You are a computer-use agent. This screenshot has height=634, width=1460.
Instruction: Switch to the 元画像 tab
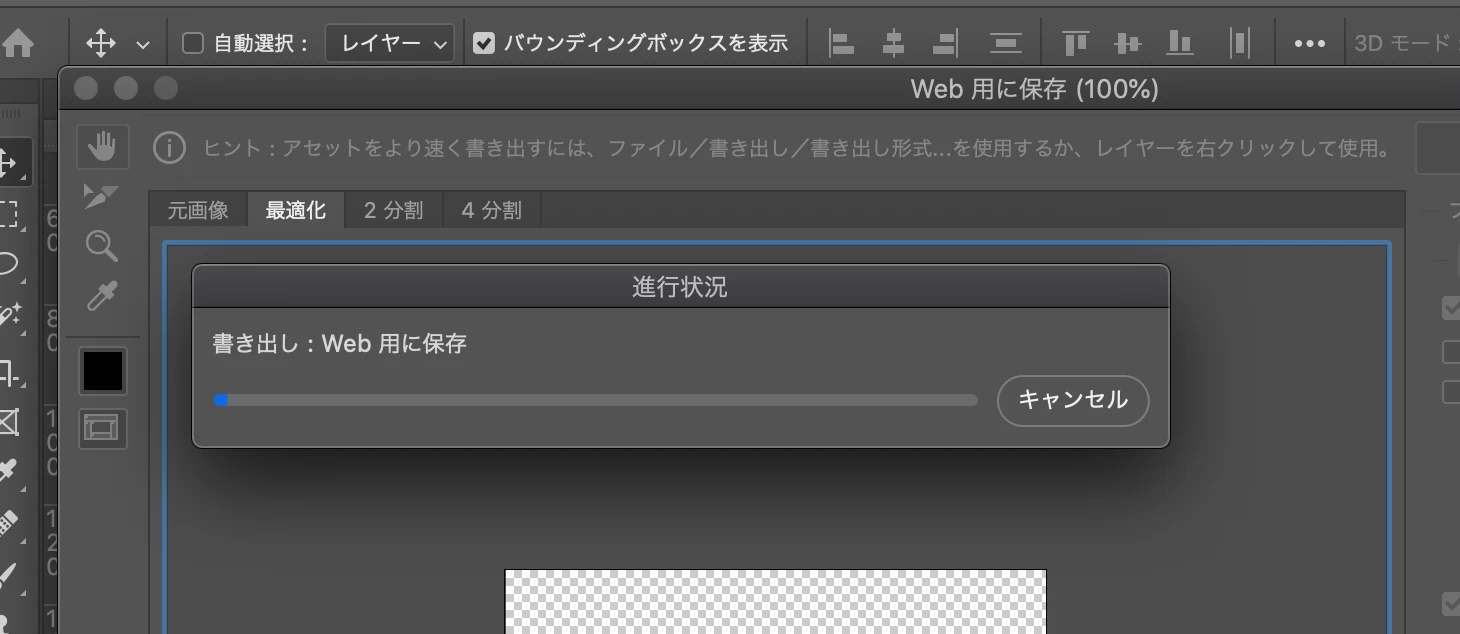click(x=198, y=211)
